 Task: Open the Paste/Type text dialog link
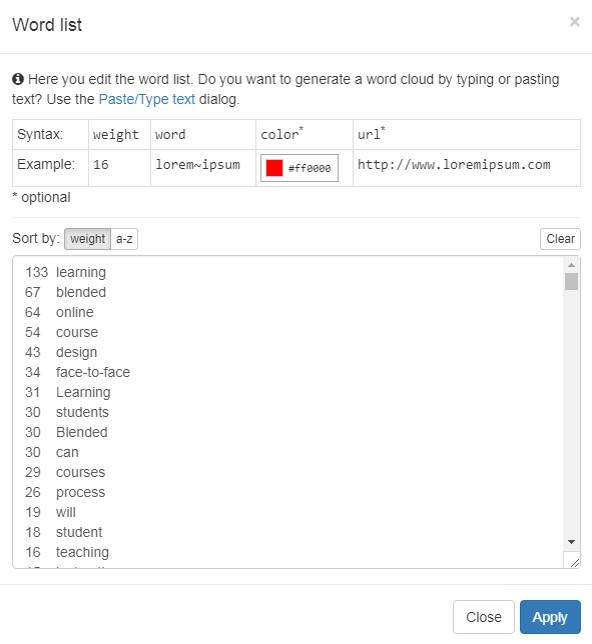[147, 99]
